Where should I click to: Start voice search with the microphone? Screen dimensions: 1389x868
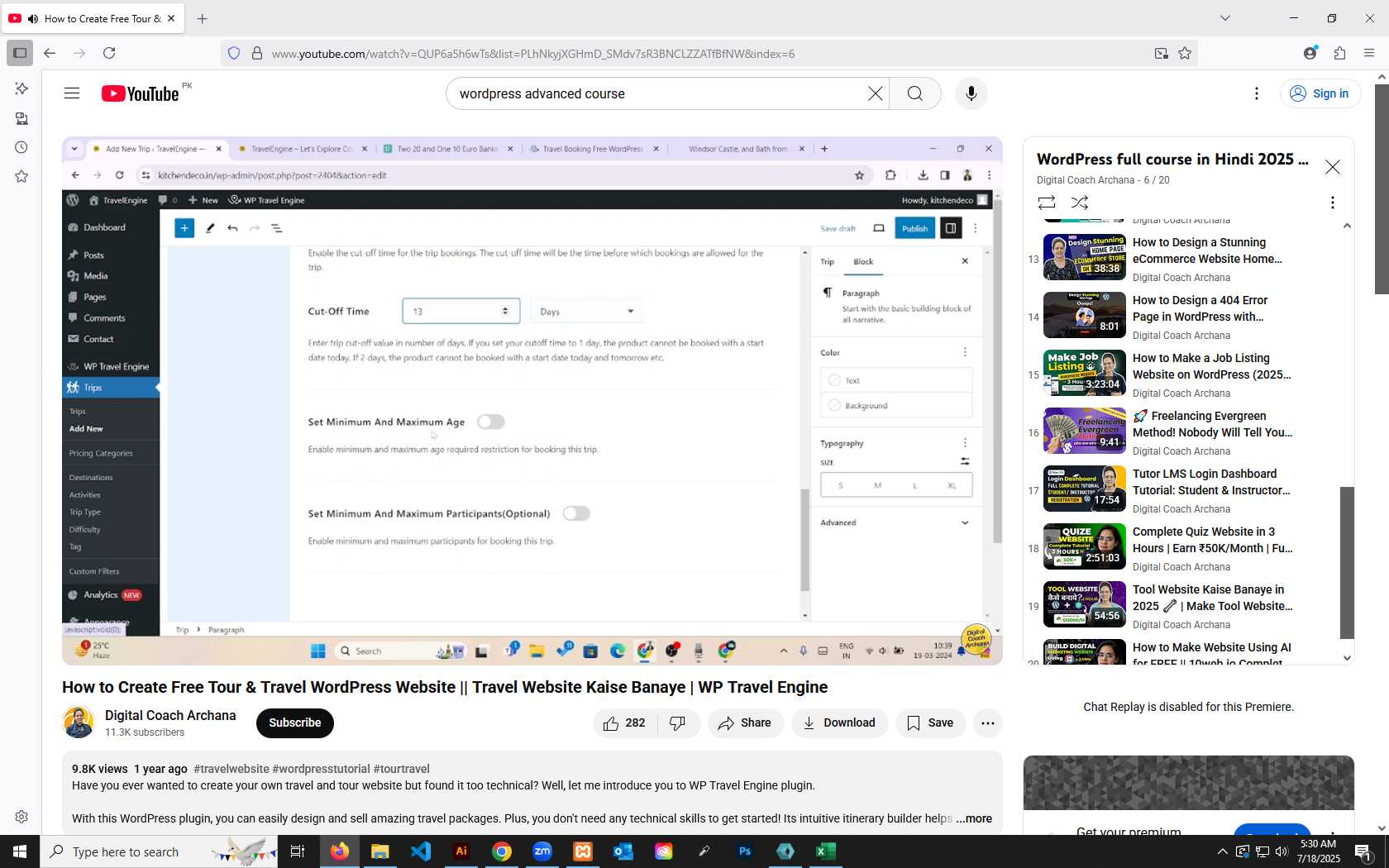(971, 93)
